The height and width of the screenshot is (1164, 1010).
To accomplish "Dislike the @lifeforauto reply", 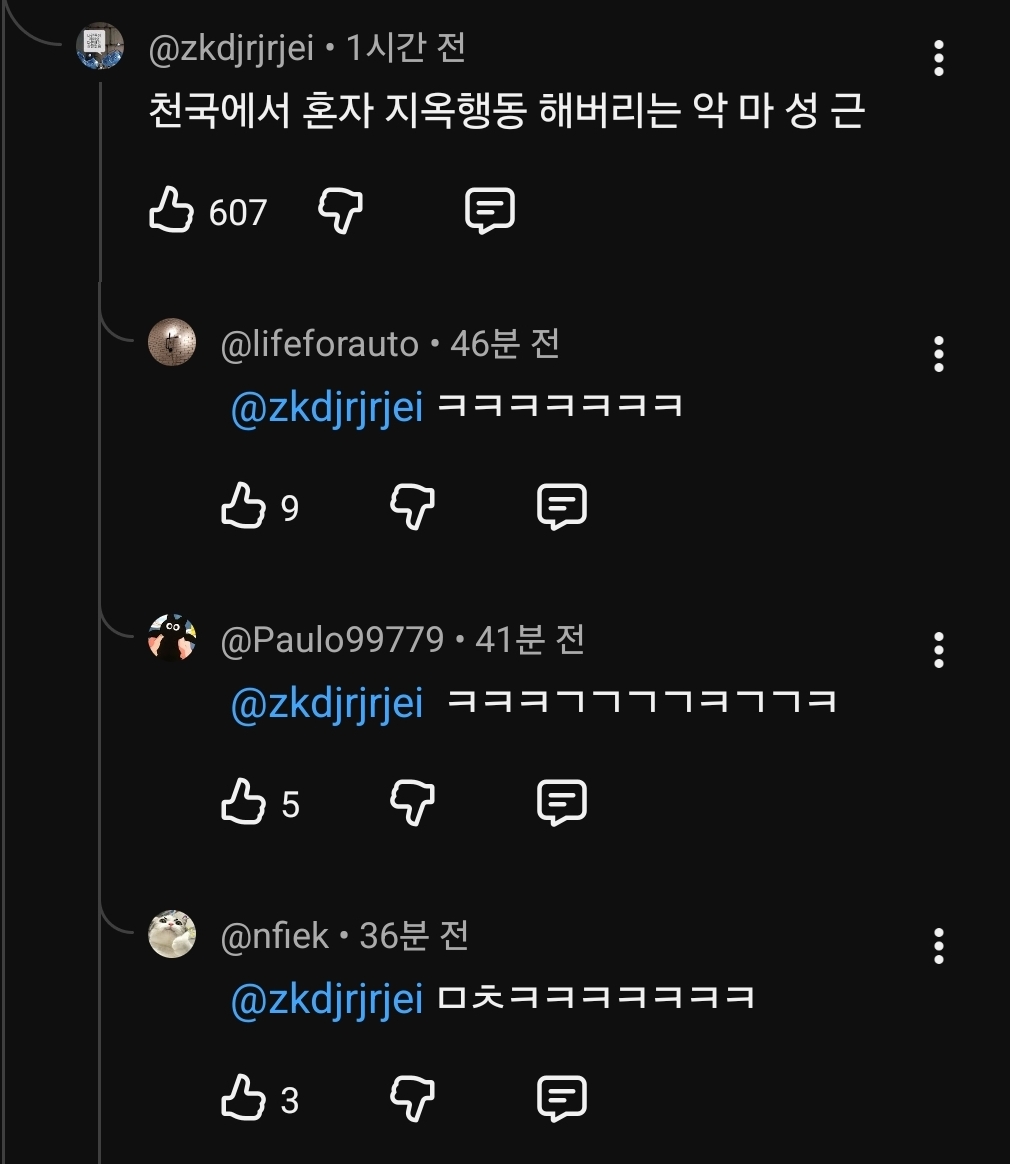I will pyautogui.click(x=413, y=508).
